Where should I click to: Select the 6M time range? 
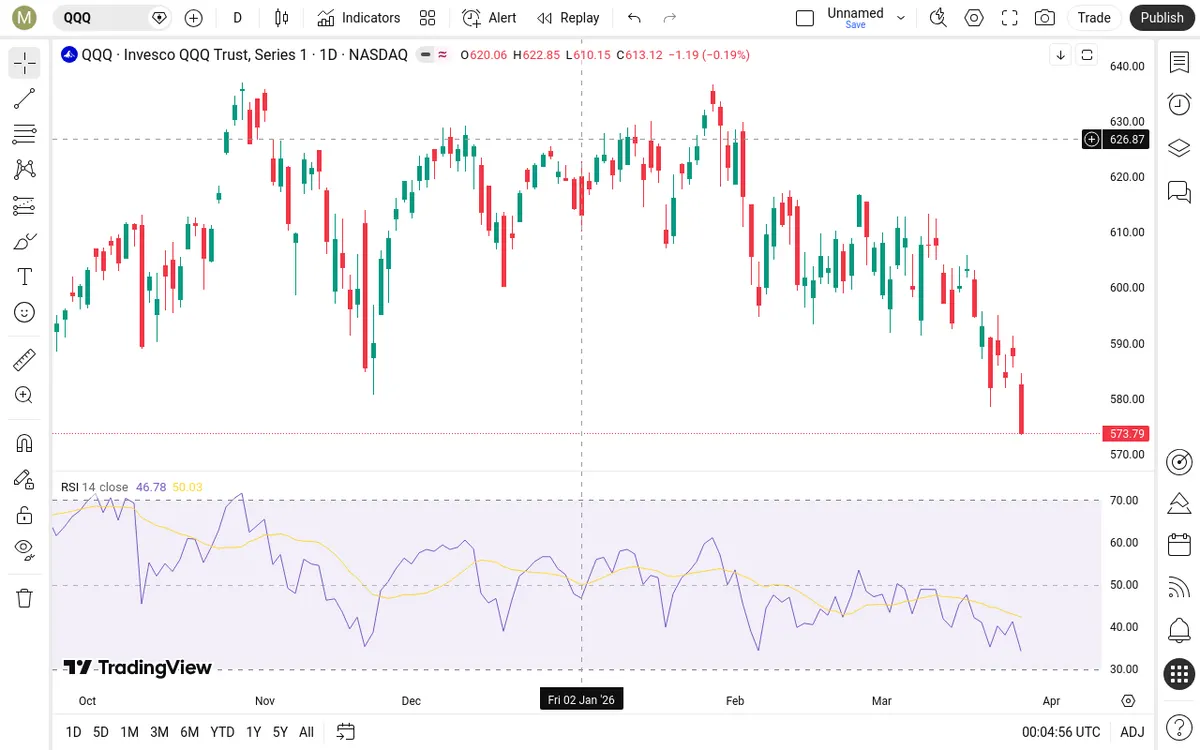pos(189,732)
